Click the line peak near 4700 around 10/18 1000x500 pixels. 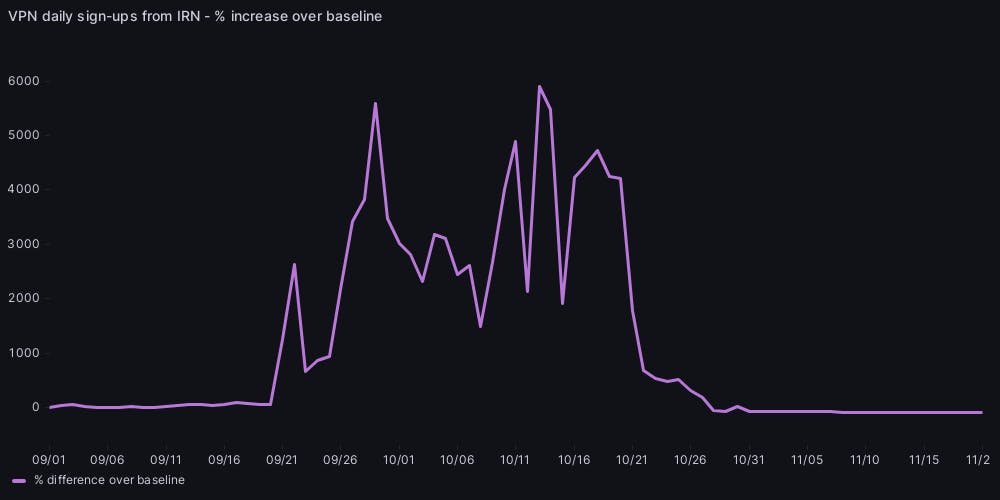pos(597,151)
